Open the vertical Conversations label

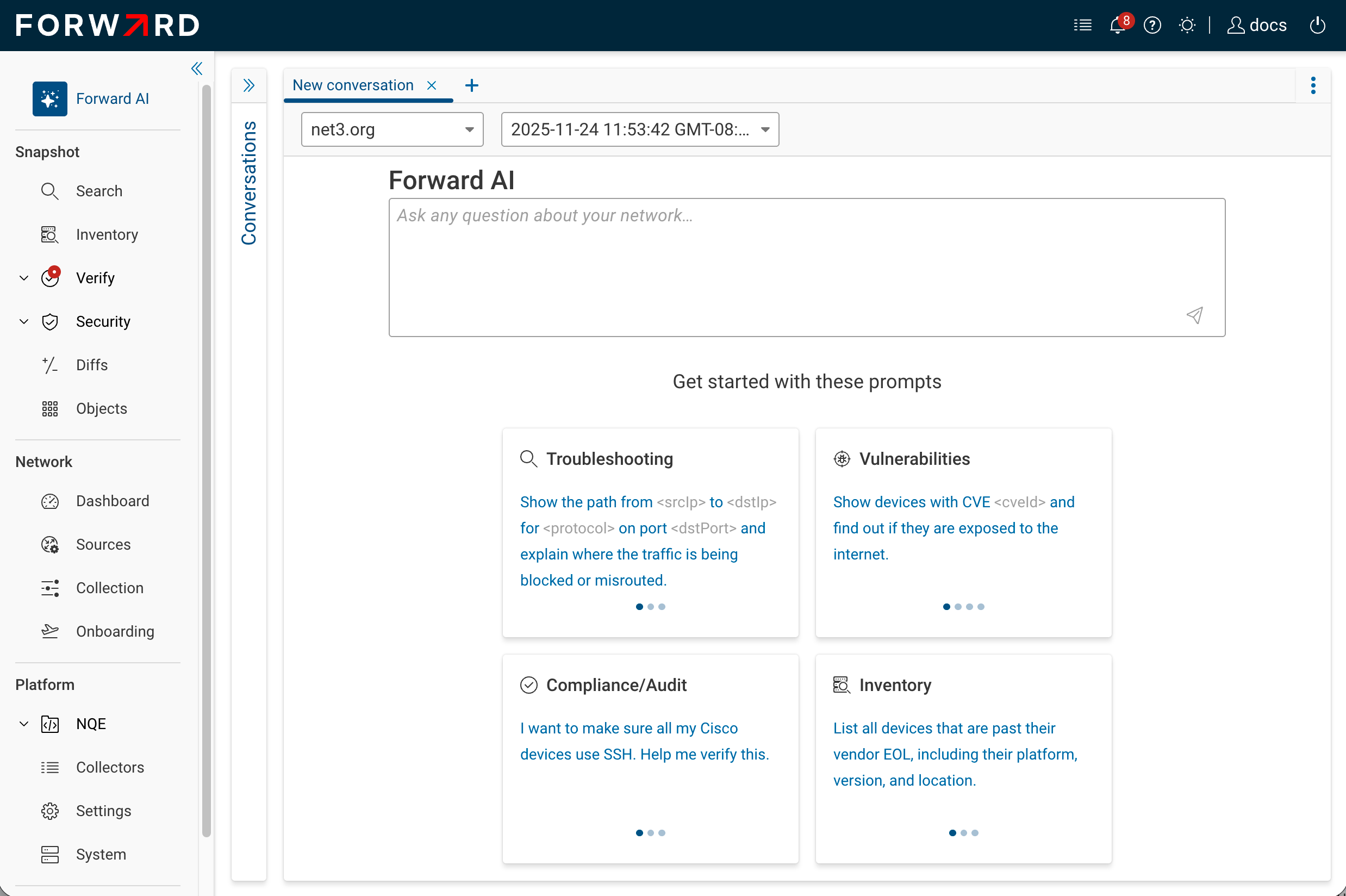(249, 183)
